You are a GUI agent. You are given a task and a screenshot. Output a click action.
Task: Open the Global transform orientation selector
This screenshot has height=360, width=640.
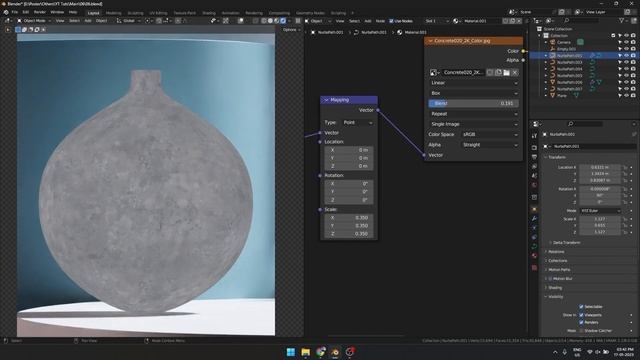[128, 21]
